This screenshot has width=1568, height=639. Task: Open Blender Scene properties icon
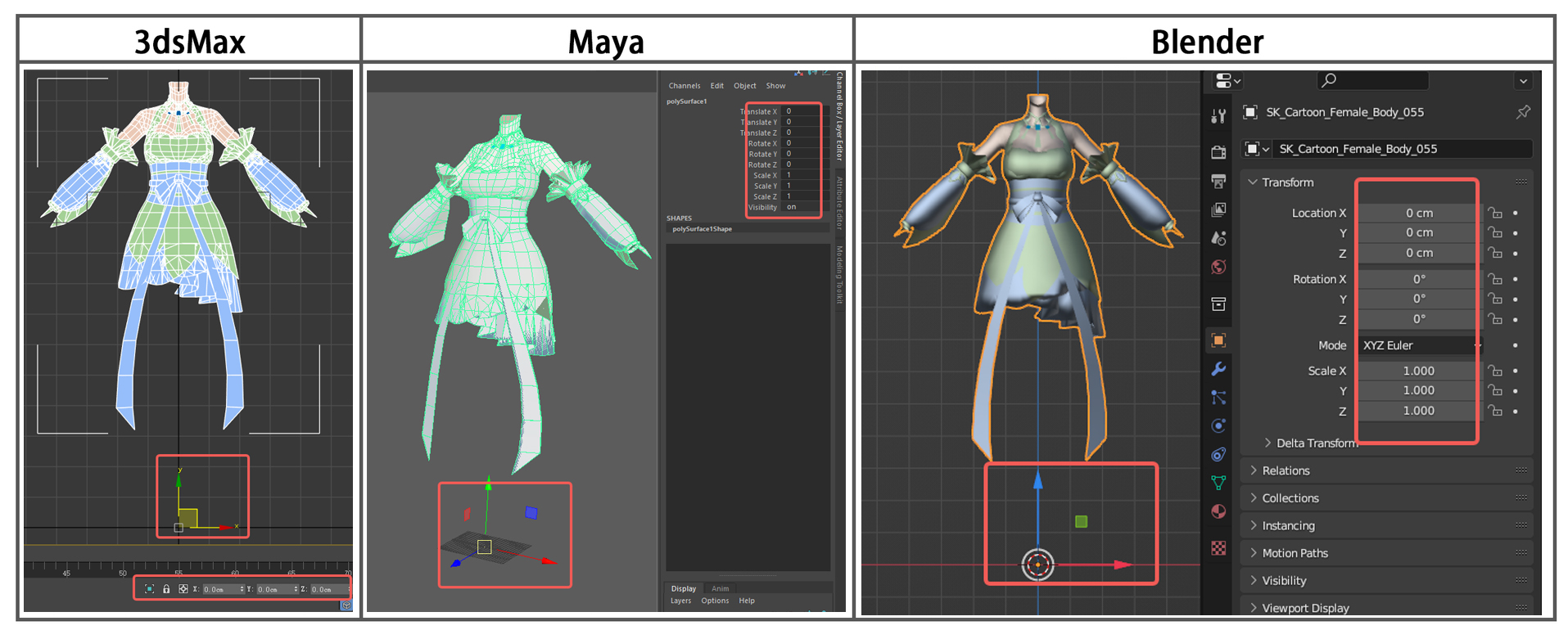[x=1218, y=238]
